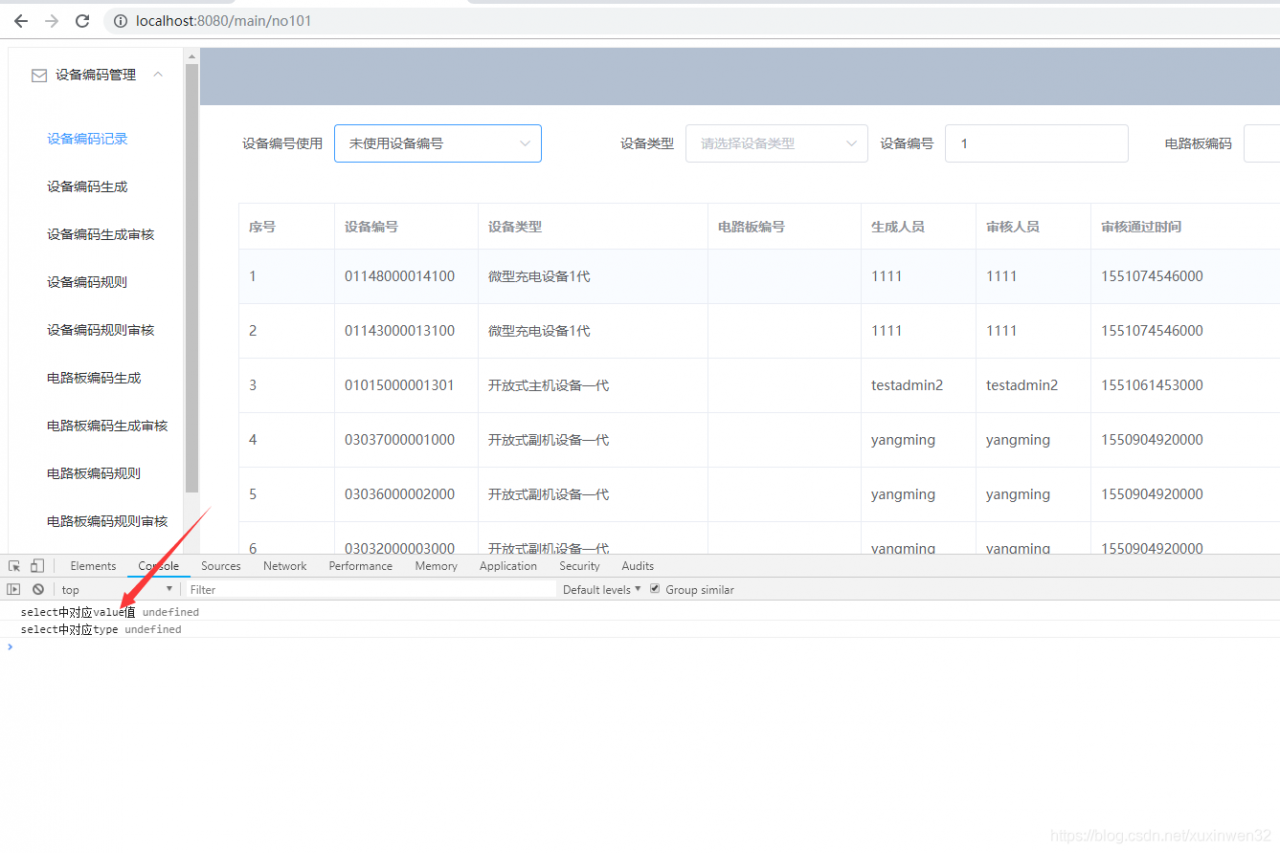
Task: Open the 设备编号使用 dropdown showing 未使用设备编号
Action: tap(438, 143)
